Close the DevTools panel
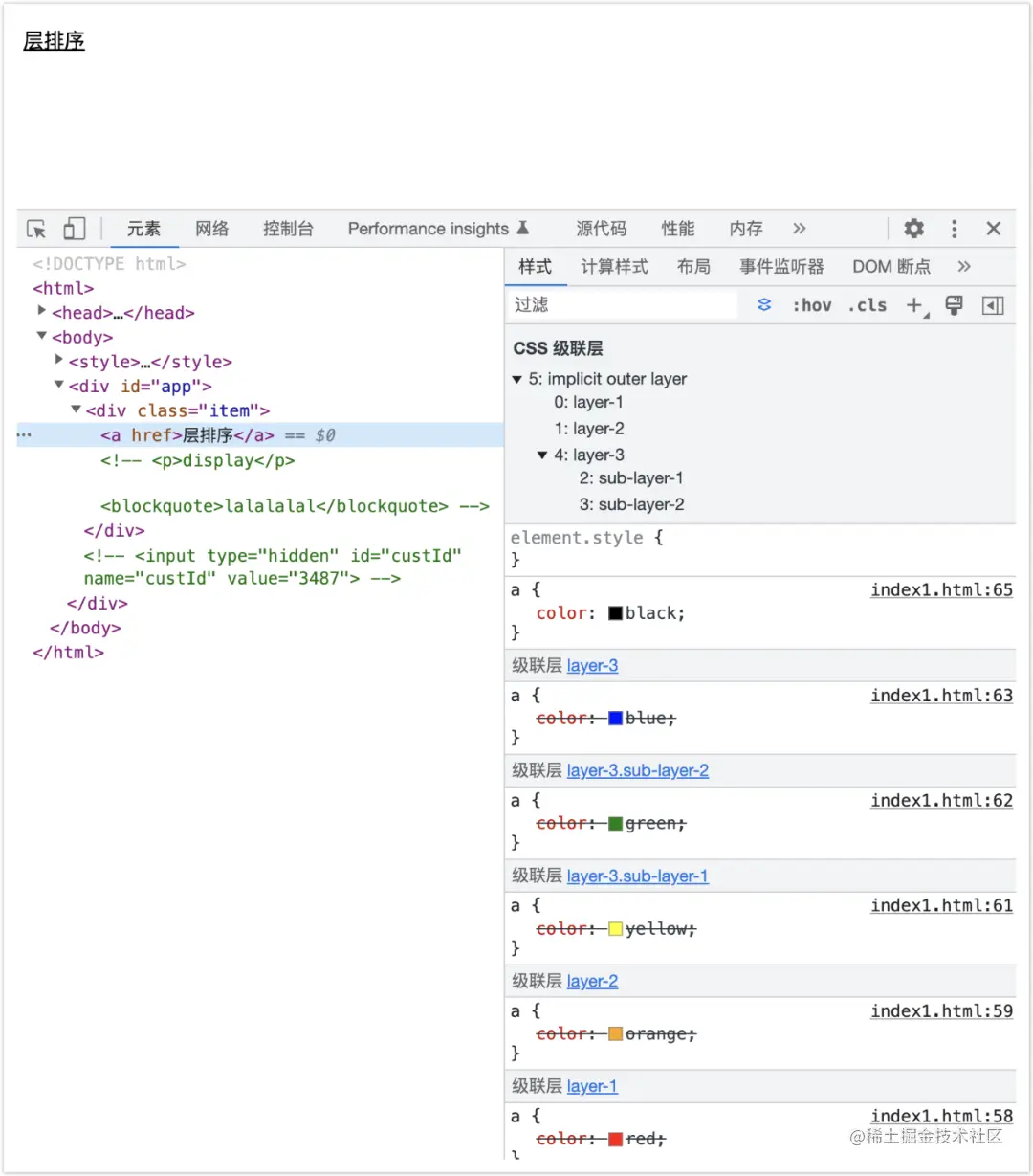This screenshot has width=1033, height=1176. 994,229
